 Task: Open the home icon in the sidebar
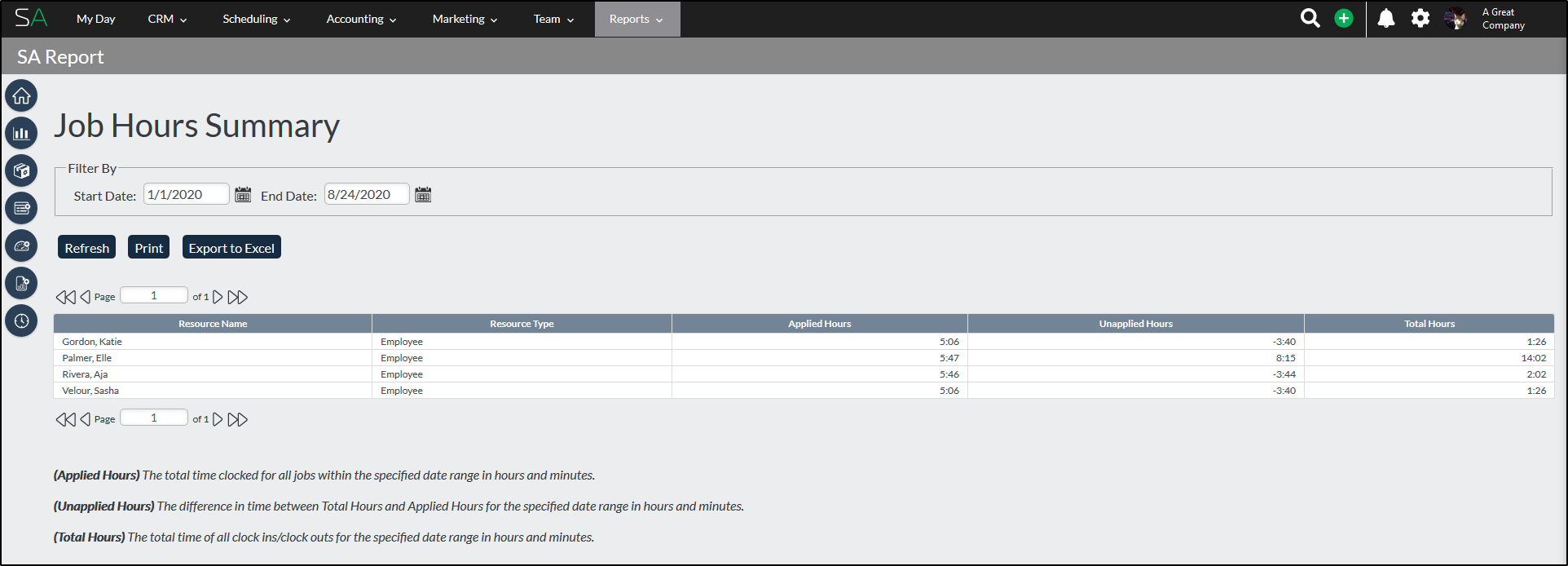[21, 95]
